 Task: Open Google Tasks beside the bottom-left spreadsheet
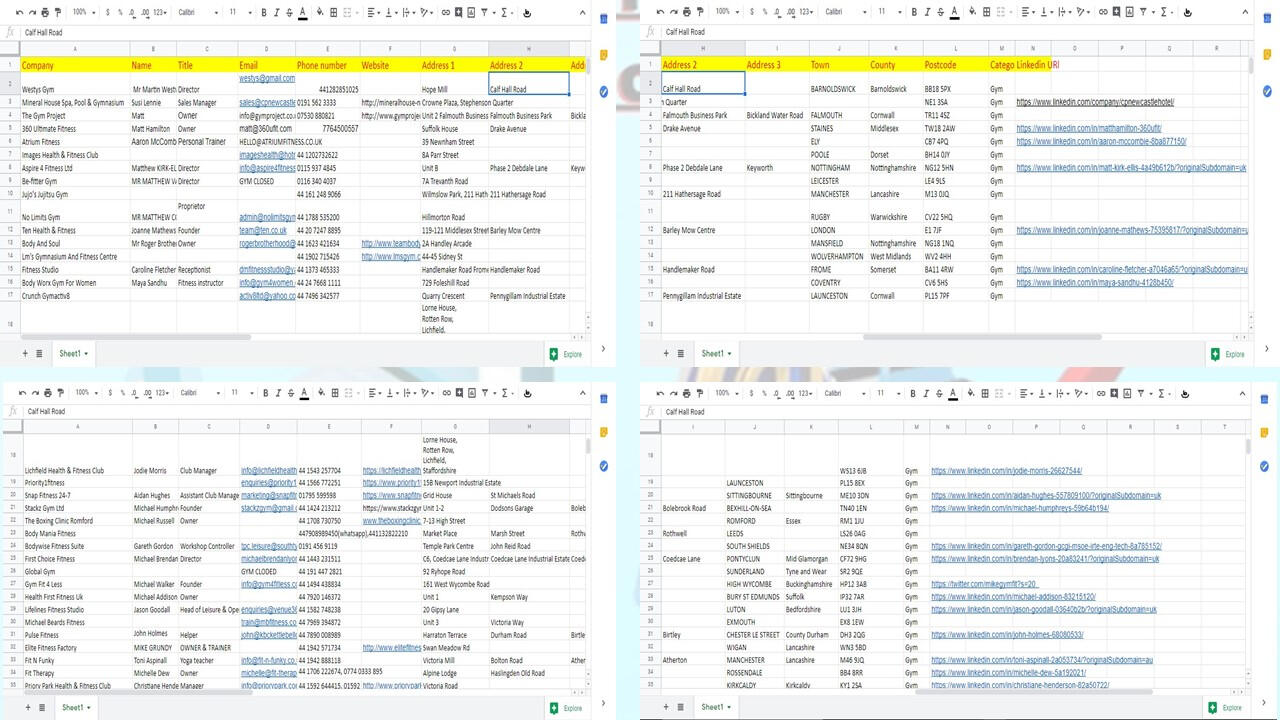[604, 466]
